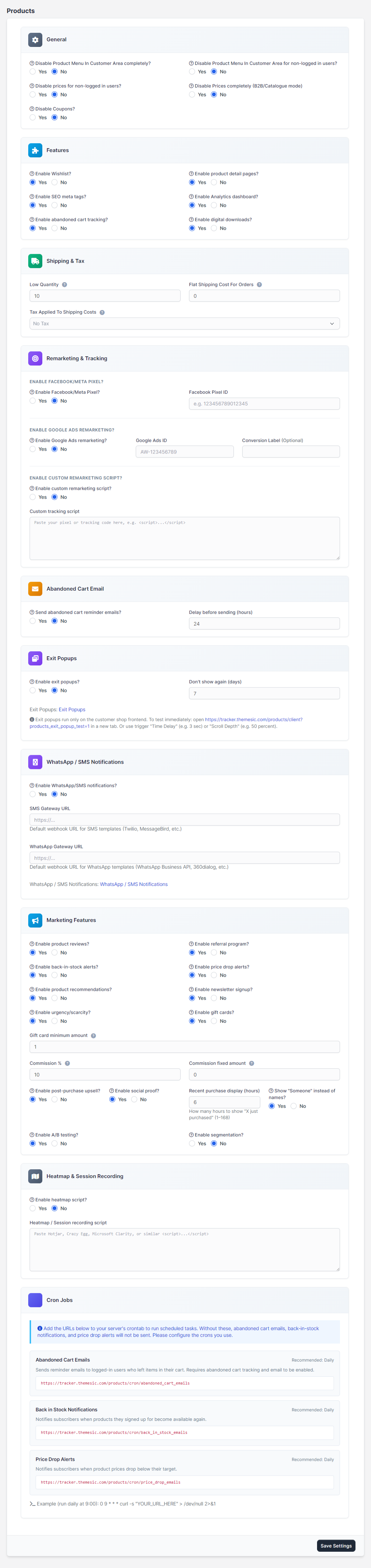The height and width of the screenshot is (1568, 371).
Task: Click the abandoned cart emails cron URL
Action: 115,1383
